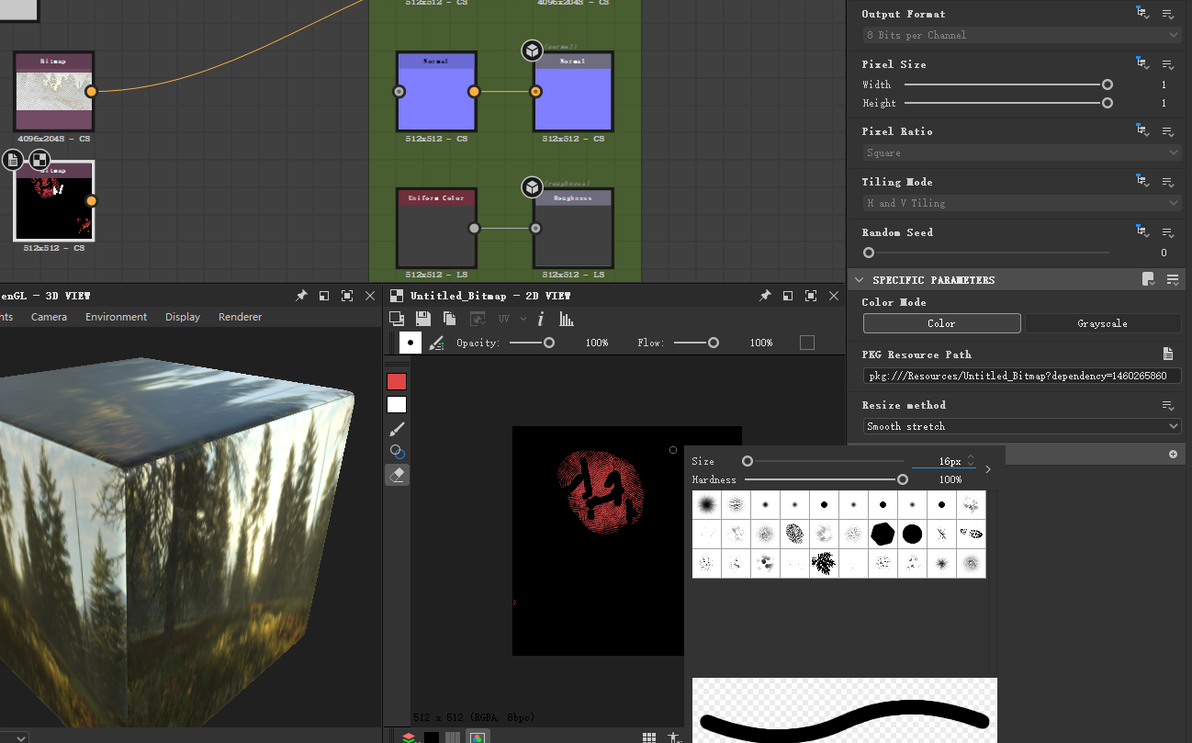Click the Save bitmap icon in 2D view
1192x743 pixels.
[x=423, y=318]
